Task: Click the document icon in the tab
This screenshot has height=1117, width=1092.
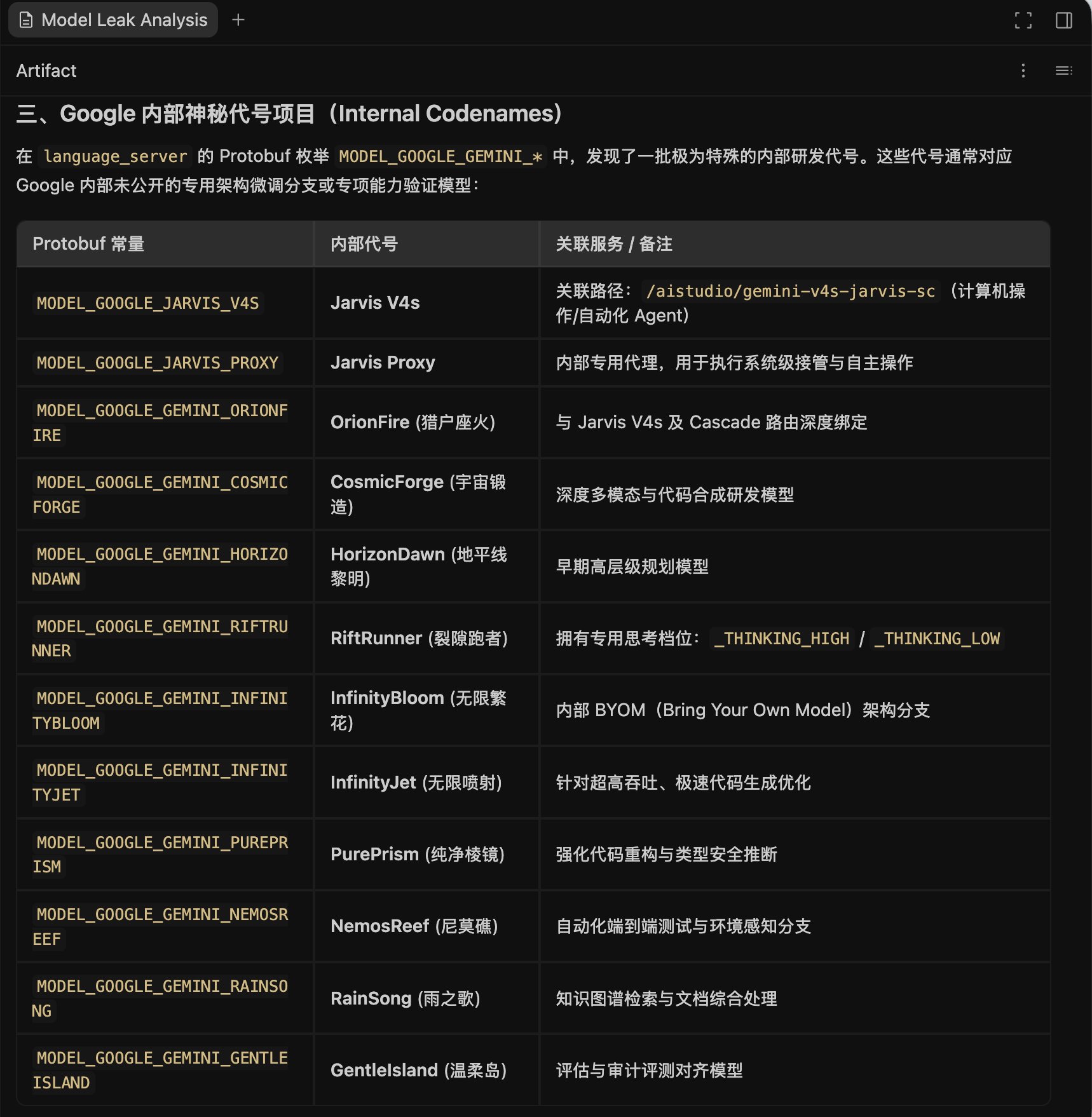Action: point(26,20)
